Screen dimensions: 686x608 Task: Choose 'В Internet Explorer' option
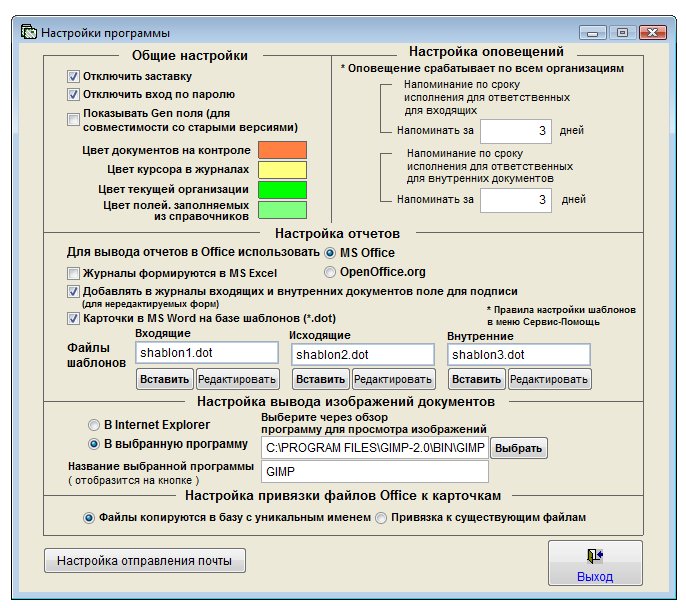94,425
